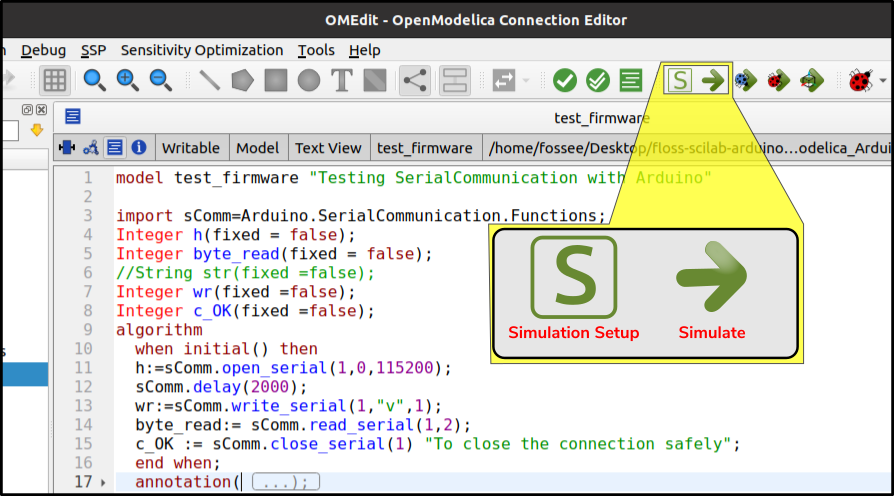Choose the Ellipse shape tool
The image size is (894, 496).
click(x=308, y=80)
